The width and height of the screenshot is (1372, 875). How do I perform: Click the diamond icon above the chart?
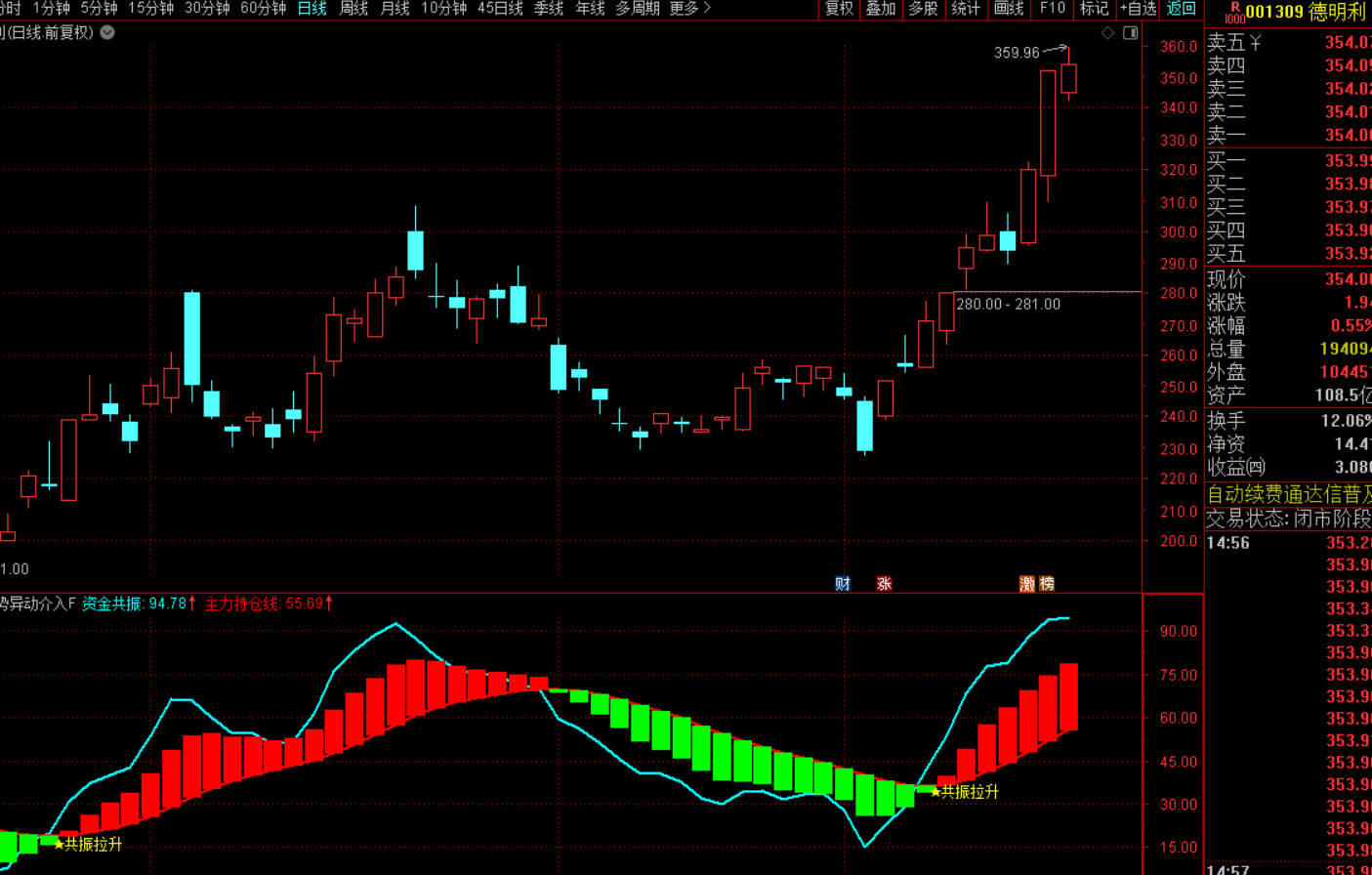click(x=1107, y=33)
